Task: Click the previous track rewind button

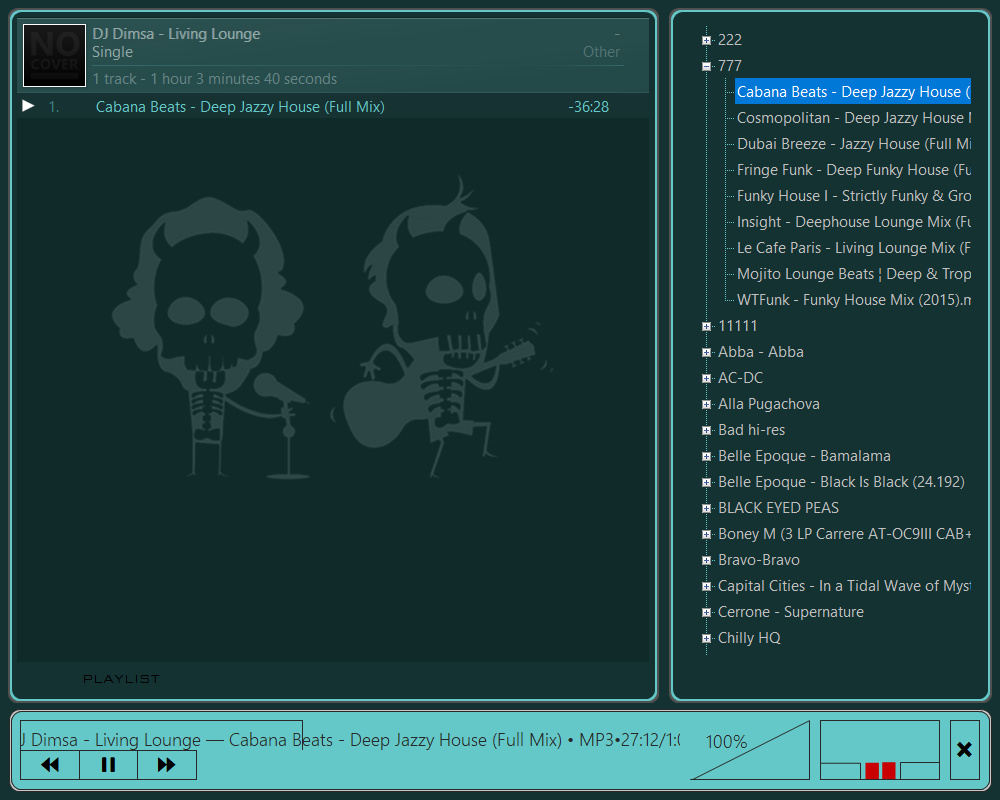Action: coord(50,765)
